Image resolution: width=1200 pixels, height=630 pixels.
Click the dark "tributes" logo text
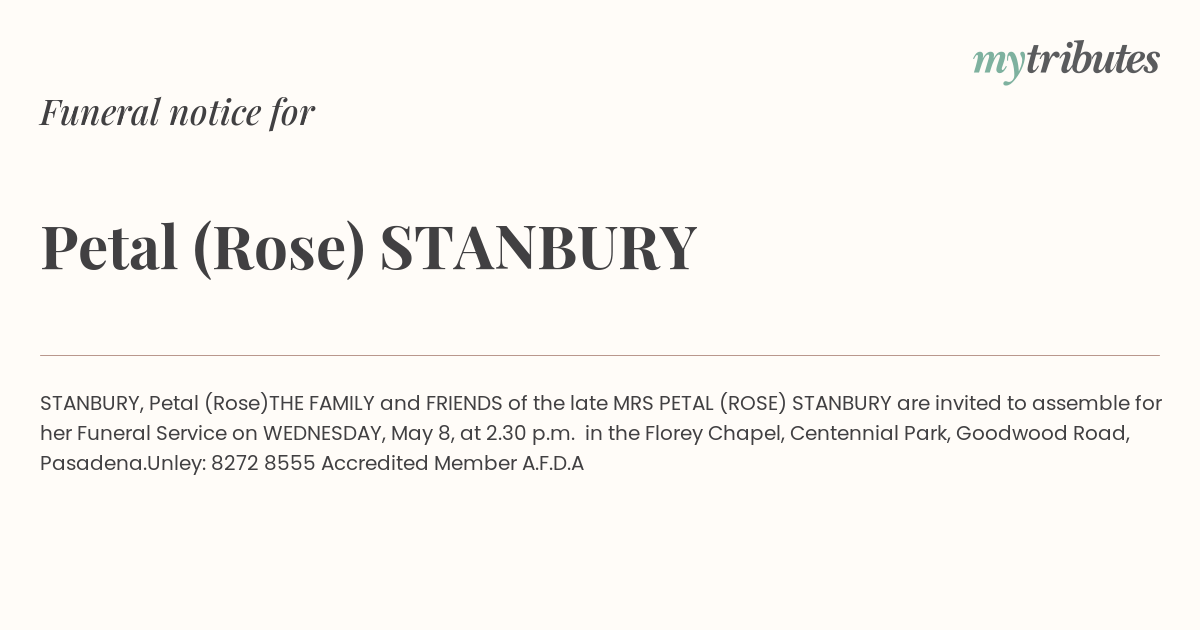[x=1092, y=60]
